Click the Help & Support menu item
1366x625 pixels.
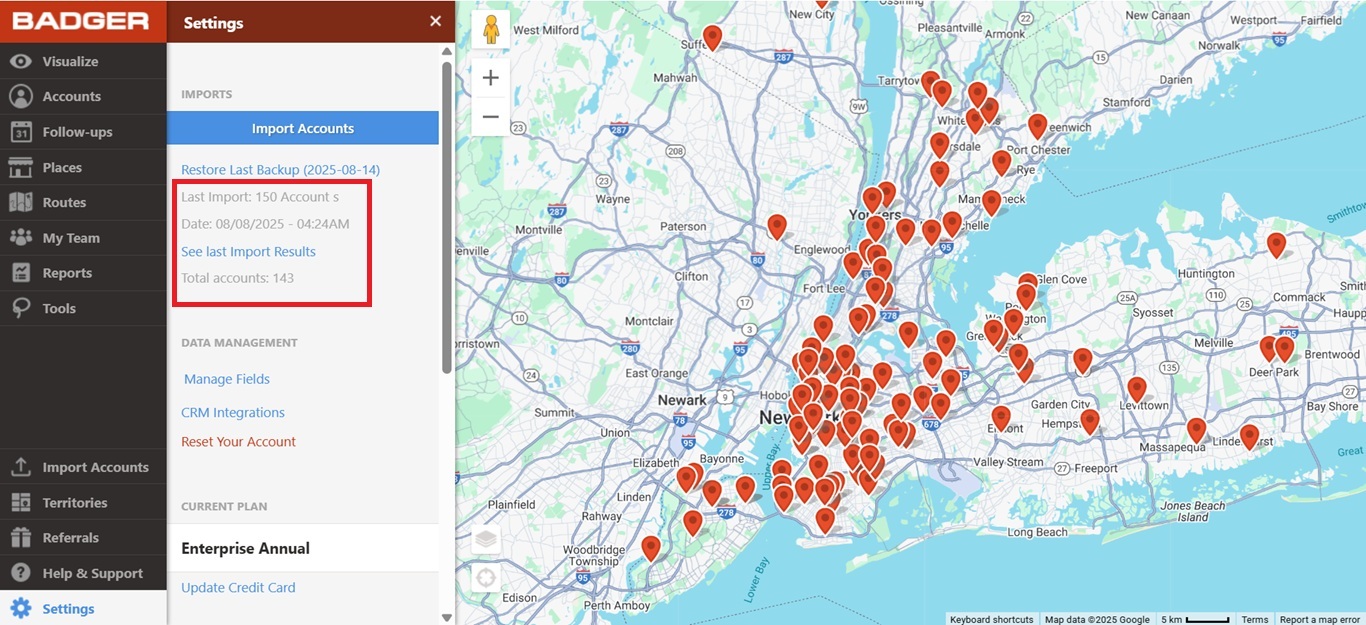coord(83,573)
